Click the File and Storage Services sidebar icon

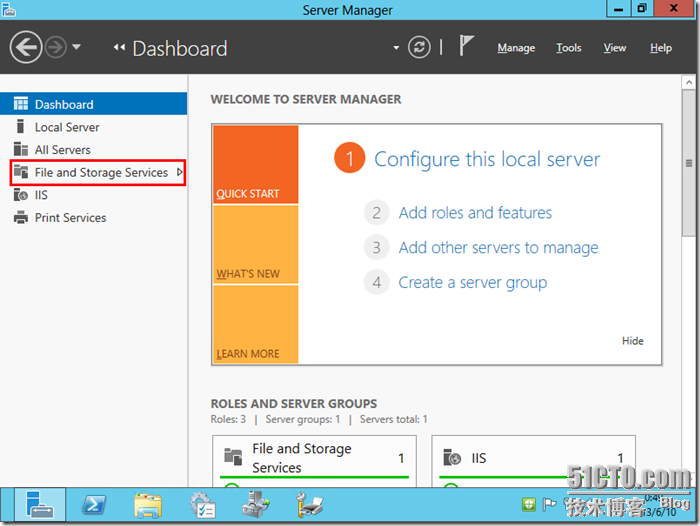21,171
